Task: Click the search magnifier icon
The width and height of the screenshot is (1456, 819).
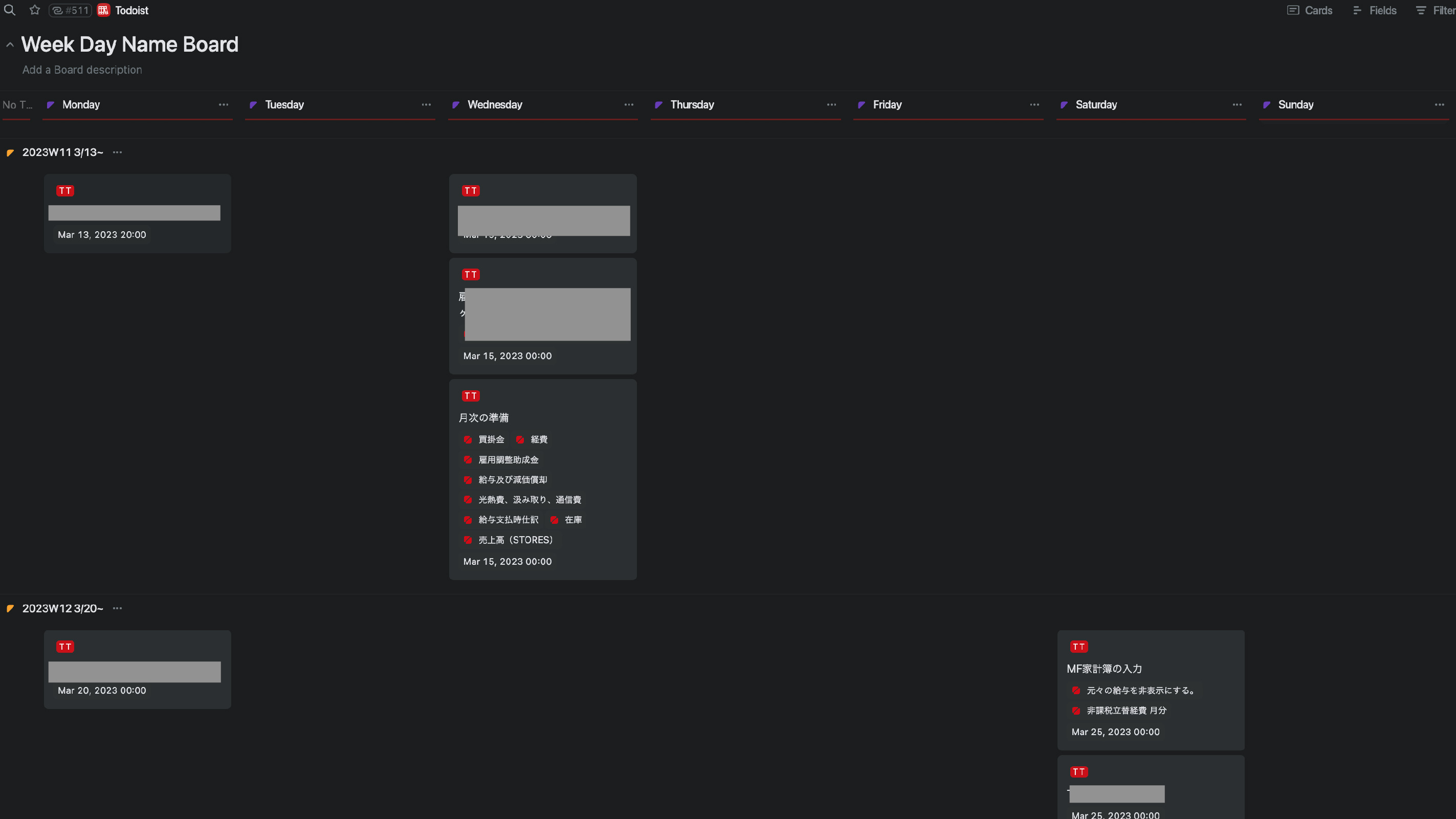Action: (x=10, y=10)
